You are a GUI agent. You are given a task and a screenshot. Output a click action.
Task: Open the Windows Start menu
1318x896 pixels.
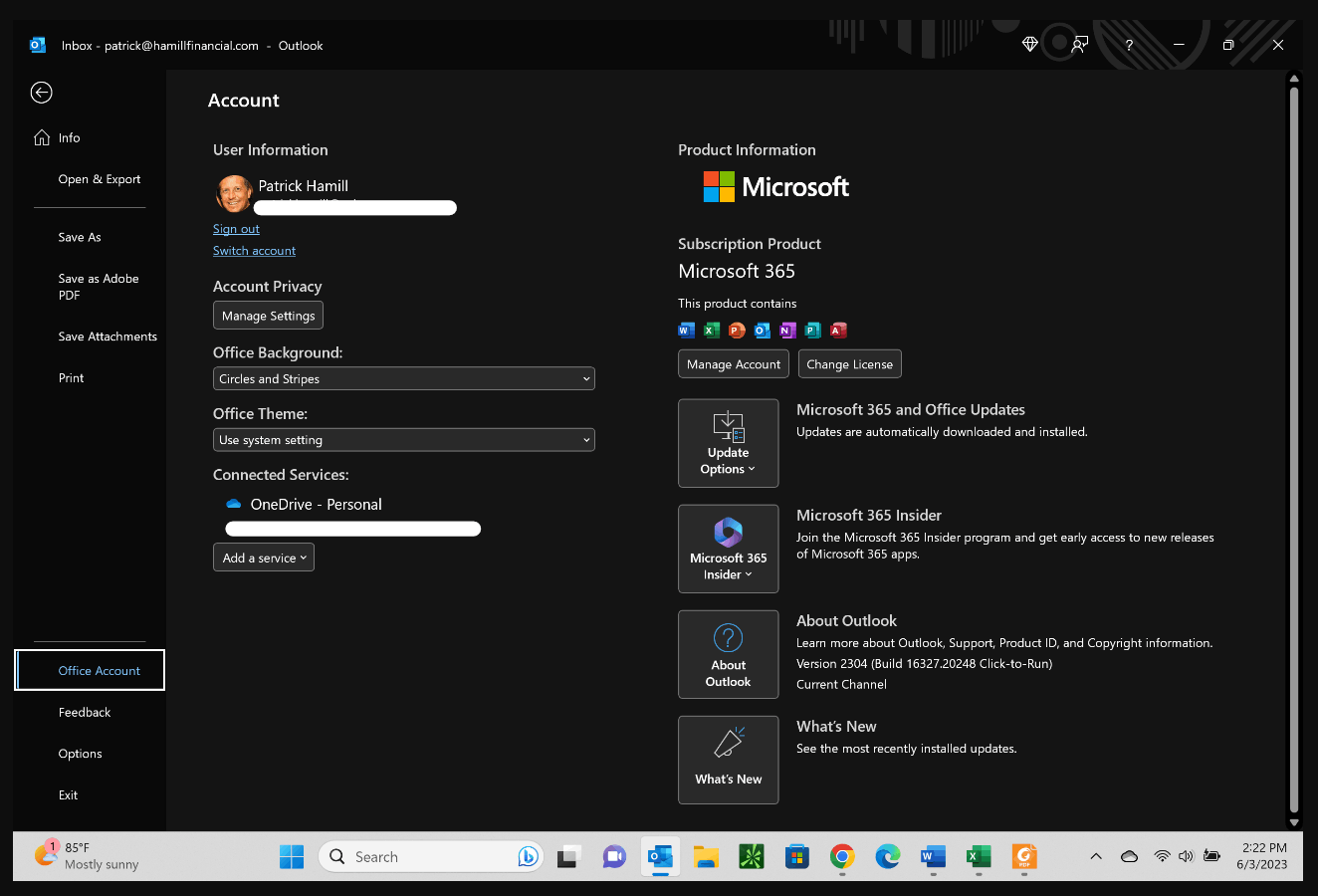tap(292, 856)
